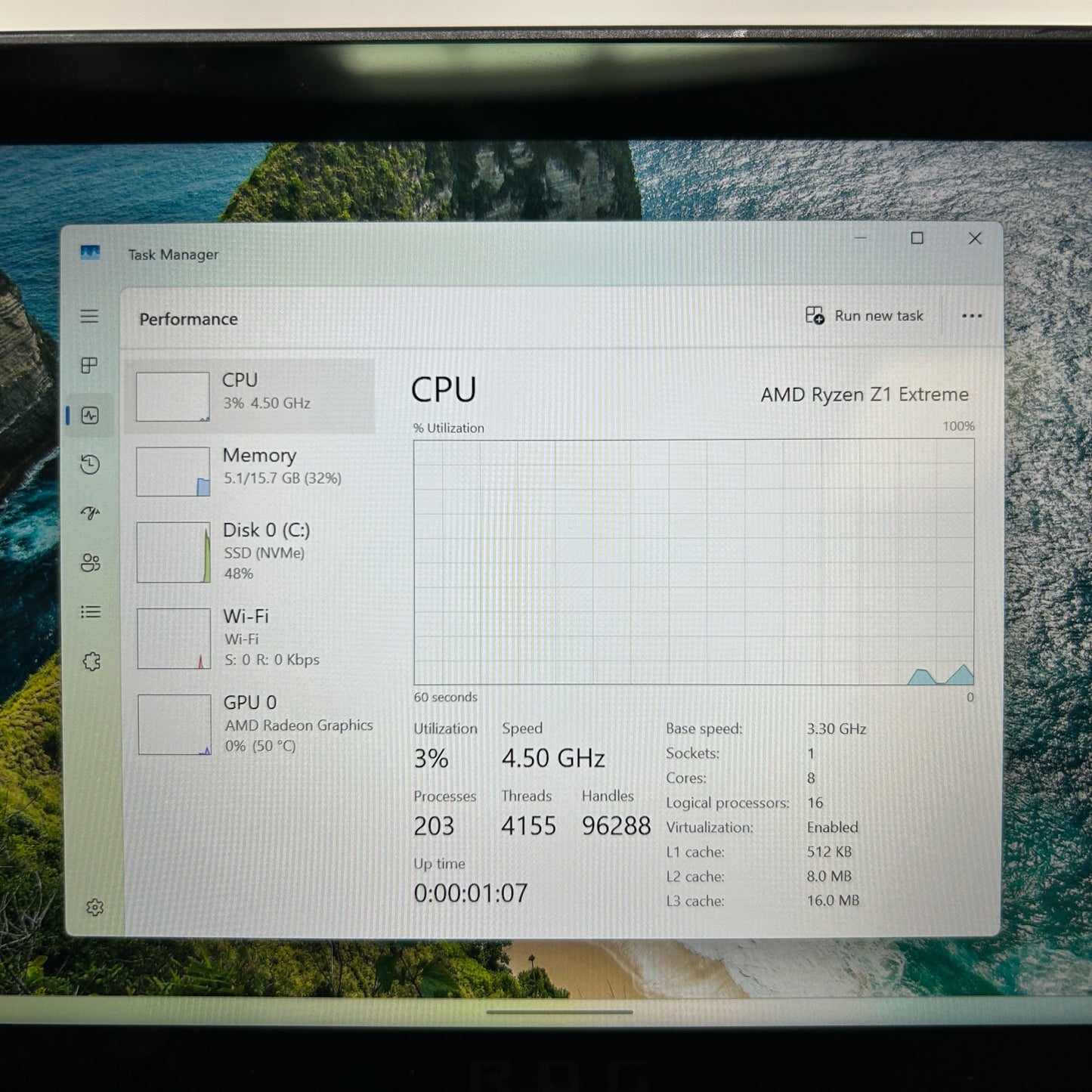
Task: Click the threads count 4155
Action: tap(528, 826)
